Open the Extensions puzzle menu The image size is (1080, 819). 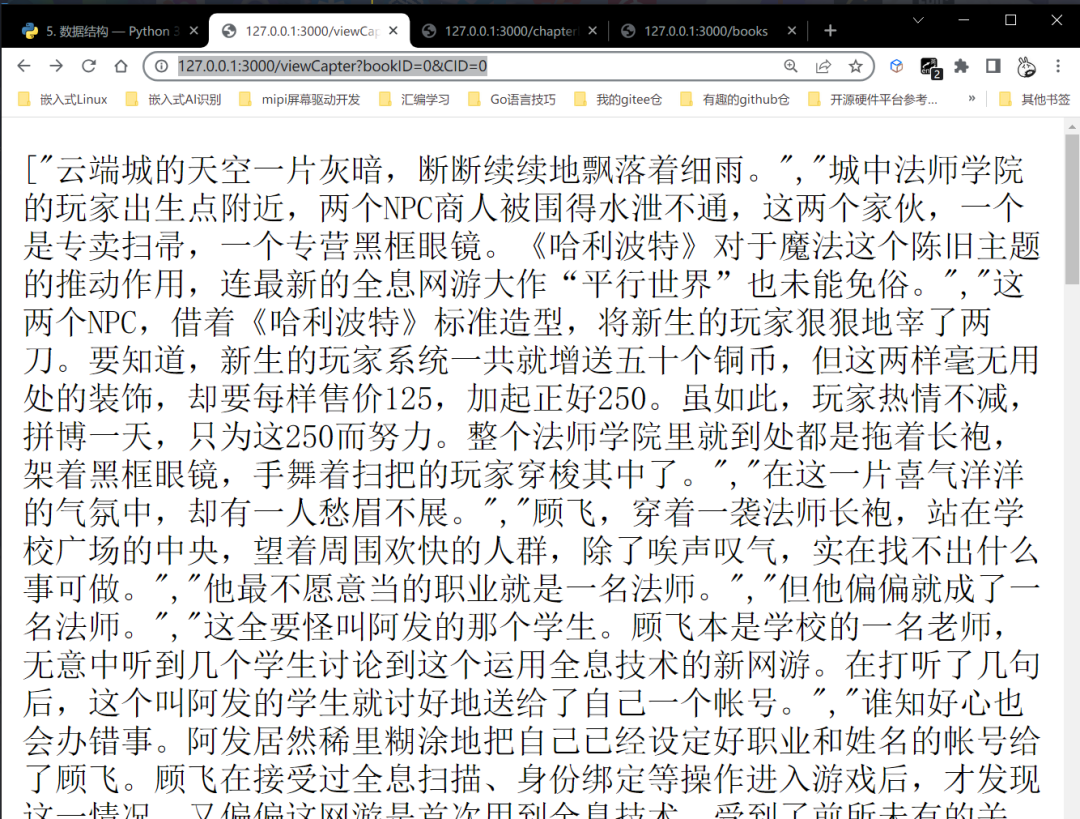click(x=961, y=66)
